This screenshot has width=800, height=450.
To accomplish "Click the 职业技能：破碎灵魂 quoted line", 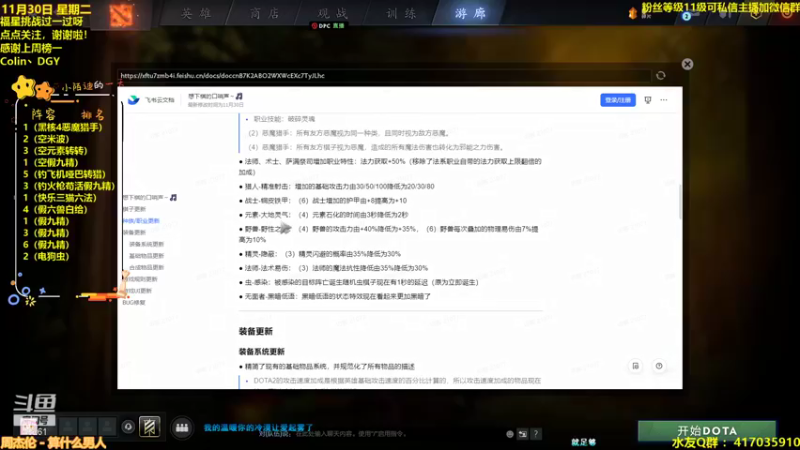I will click(284, 119).
